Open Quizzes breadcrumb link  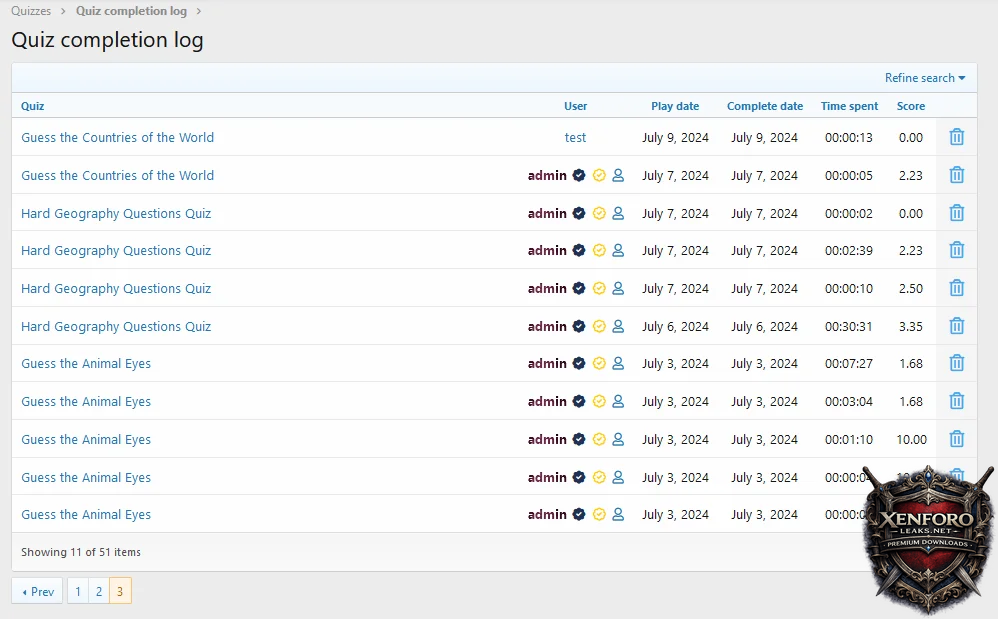click(31, 11)
